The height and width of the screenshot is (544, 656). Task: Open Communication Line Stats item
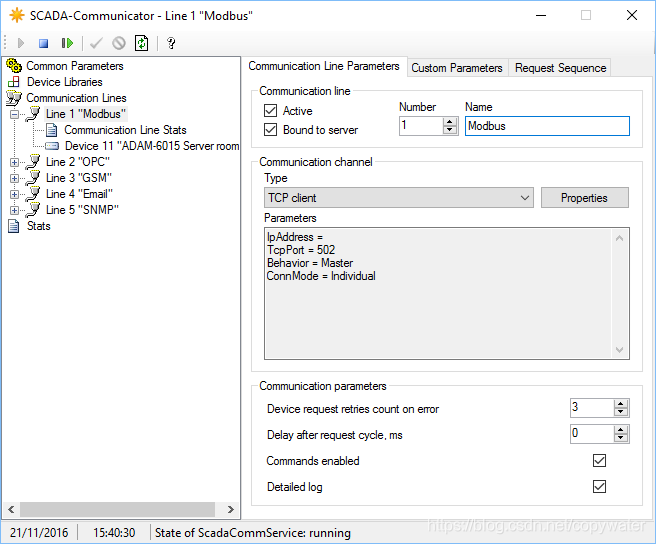pyautogui.click(x=125, y=130)
